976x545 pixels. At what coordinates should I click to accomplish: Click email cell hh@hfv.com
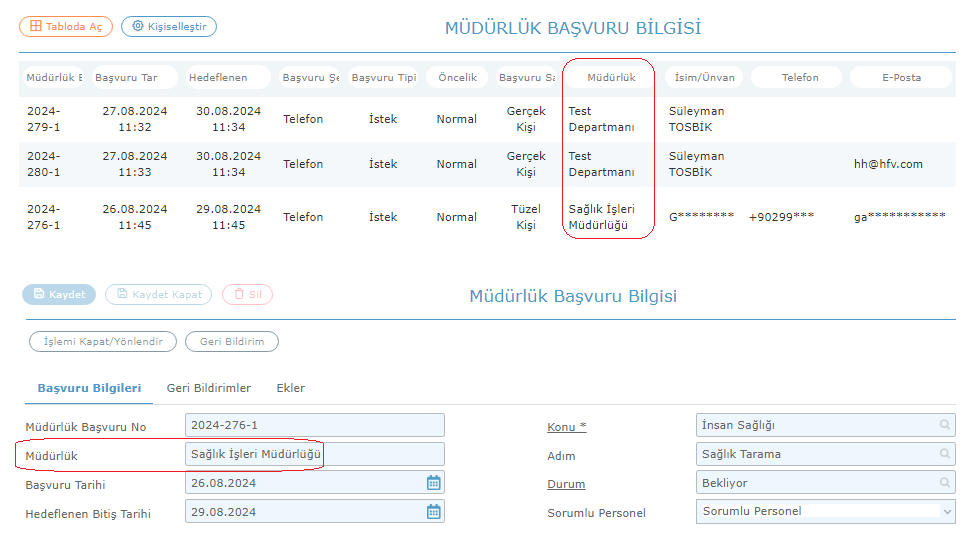888,164
